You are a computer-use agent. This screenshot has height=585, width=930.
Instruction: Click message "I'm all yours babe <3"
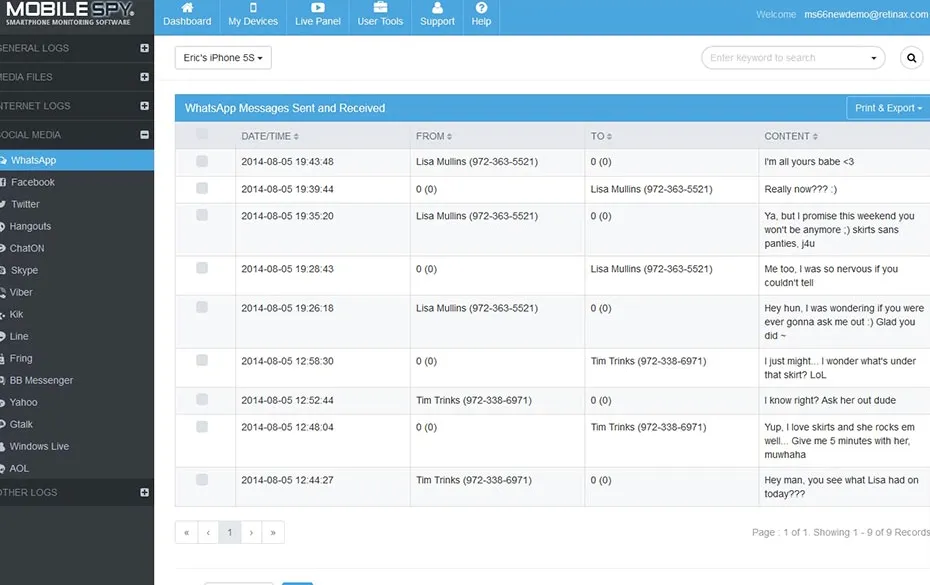(809, 161)
